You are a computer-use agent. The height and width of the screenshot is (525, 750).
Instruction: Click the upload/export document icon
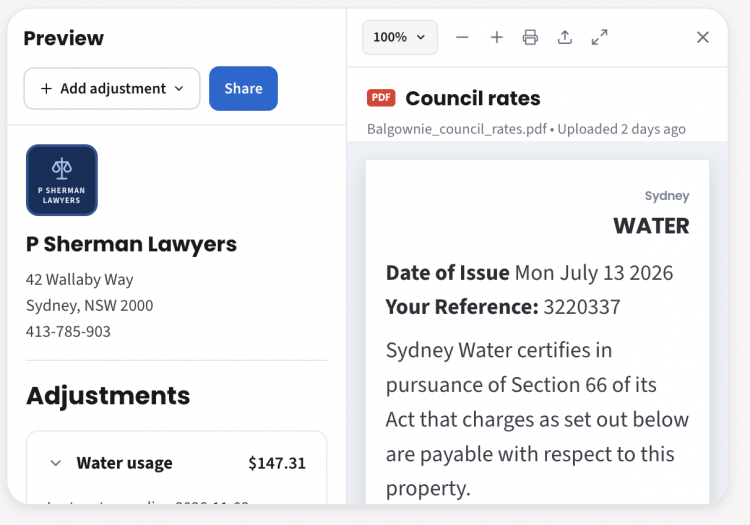(565, 37)
